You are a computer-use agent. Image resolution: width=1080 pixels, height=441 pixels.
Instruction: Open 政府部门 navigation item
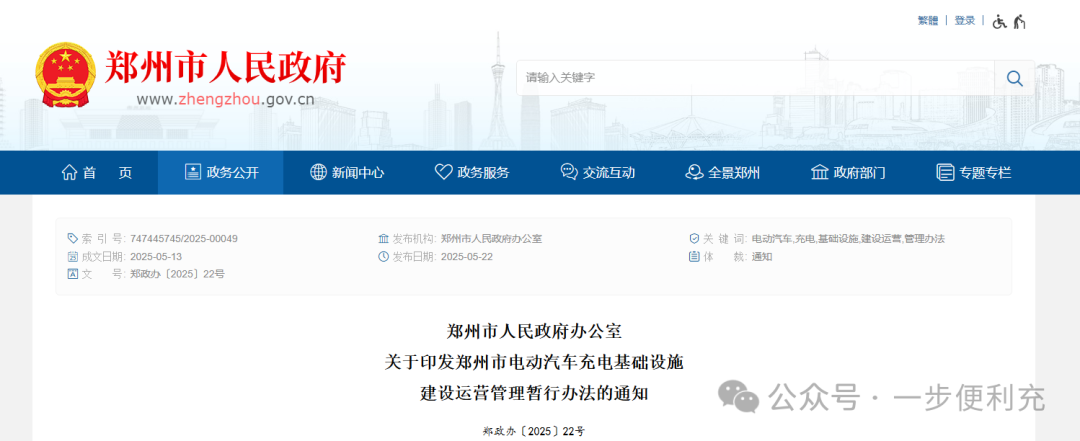click(x=848, y=172)
